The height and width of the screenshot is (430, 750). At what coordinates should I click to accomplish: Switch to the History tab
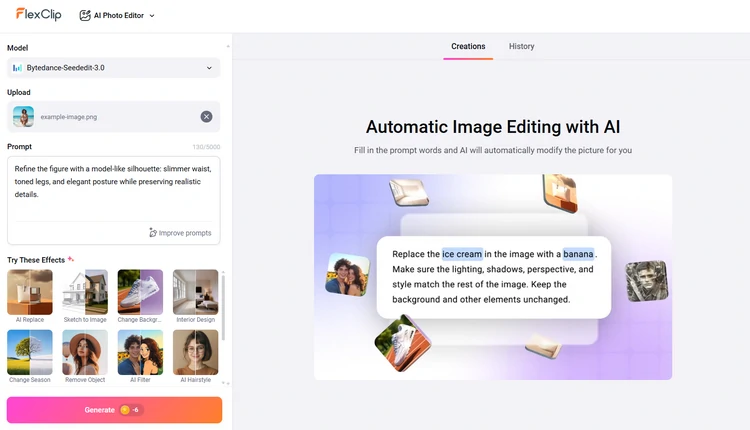(521, 46)
